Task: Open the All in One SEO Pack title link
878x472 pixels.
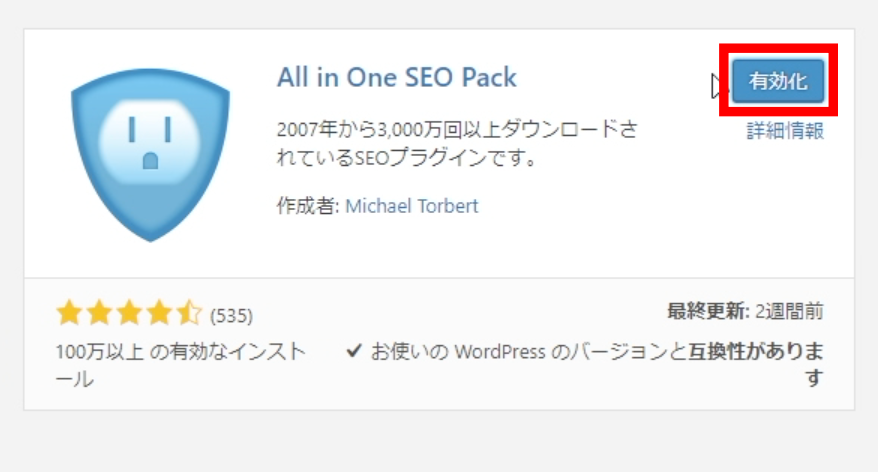Action: point(396,77)
